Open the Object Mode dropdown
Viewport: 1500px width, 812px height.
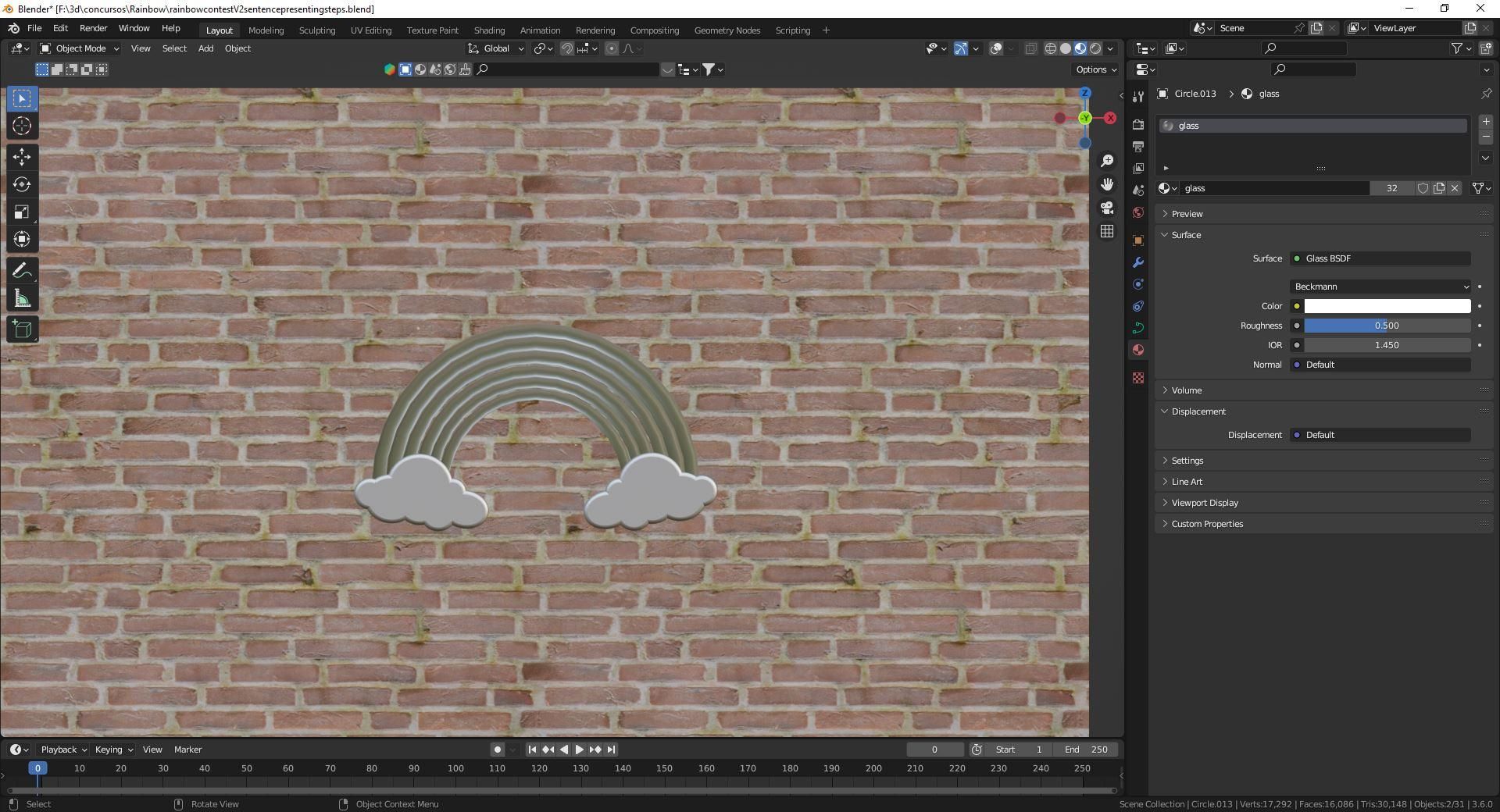(80, 48)
